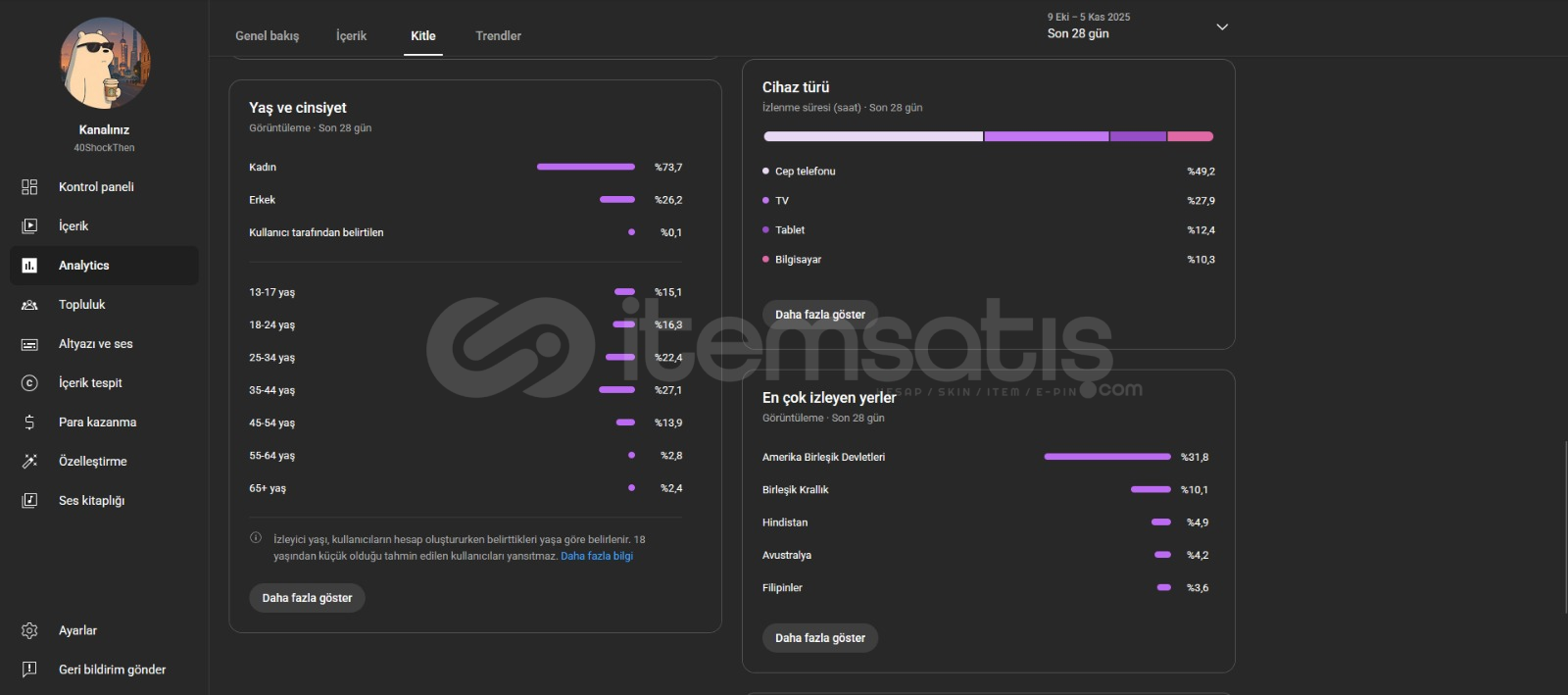Viewport: 1568px width, 695px height.
Task: Open the Ayarlar gear icon
Action: pos(29,630)
